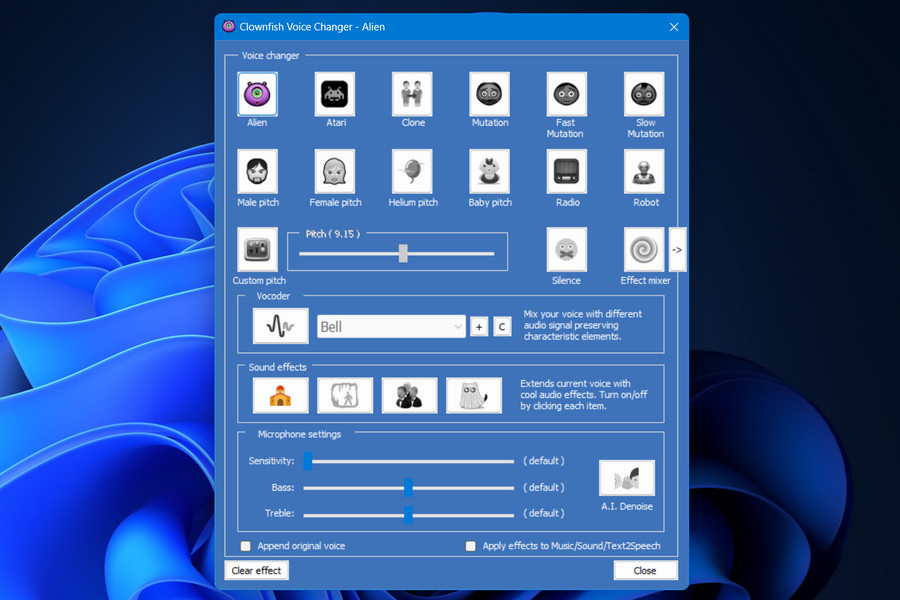This screenshot has height=600, width=900.
Task: Toggle the Vocoder waveform button
Action: (x=281, y=326)
